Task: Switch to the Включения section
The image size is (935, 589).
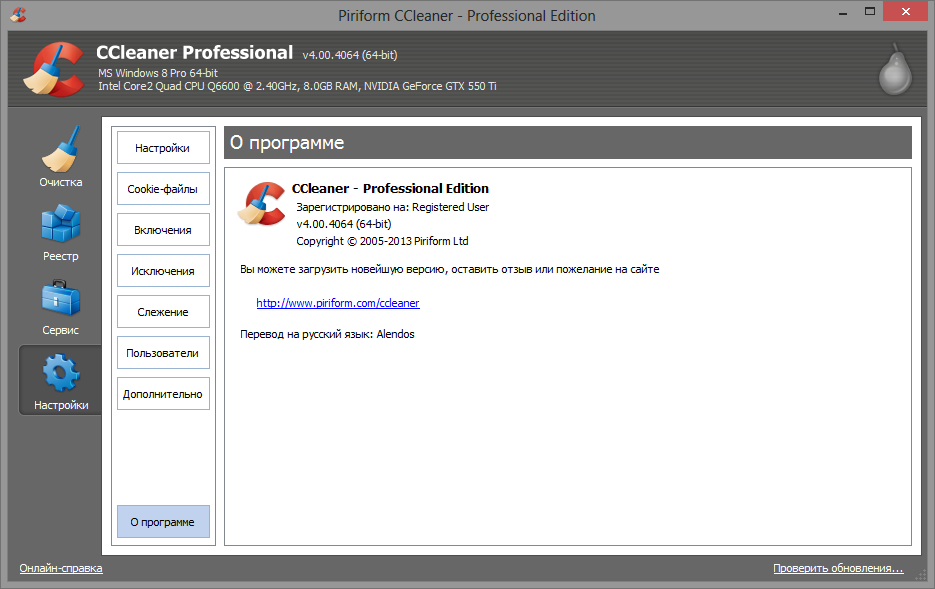Action: click(163, 230)
